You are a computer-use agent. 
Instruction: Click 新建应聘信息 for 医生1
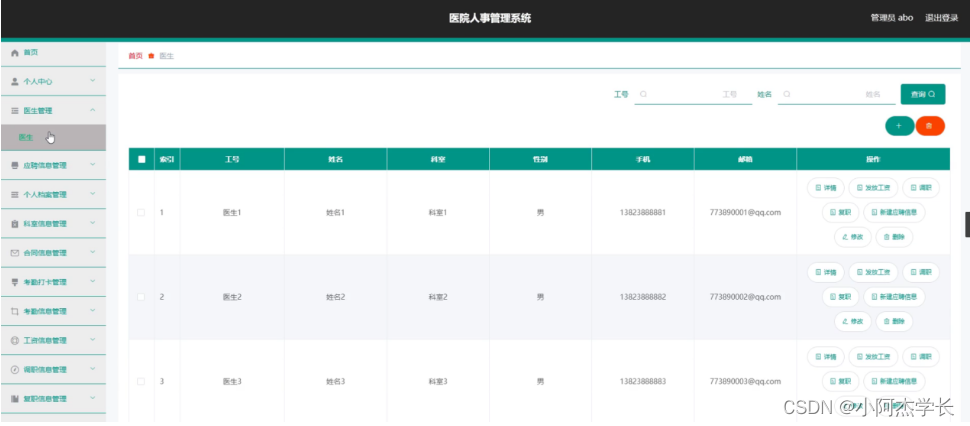pyautogui.click(x=895, y=212)
